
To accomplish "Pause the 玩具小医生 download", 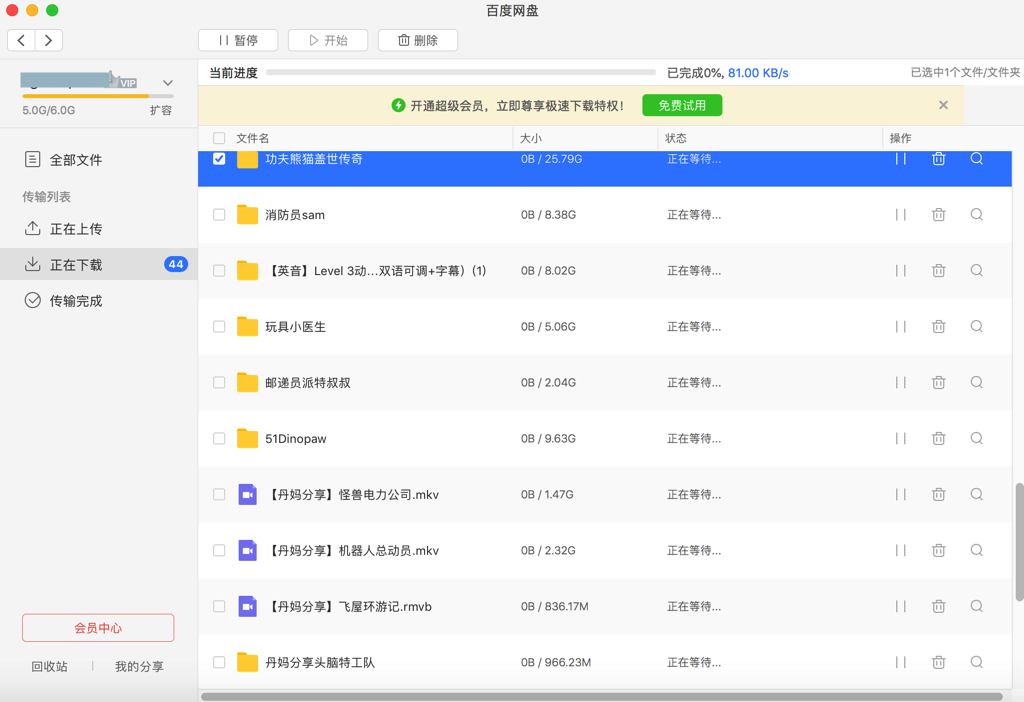I will pos(901,327).
